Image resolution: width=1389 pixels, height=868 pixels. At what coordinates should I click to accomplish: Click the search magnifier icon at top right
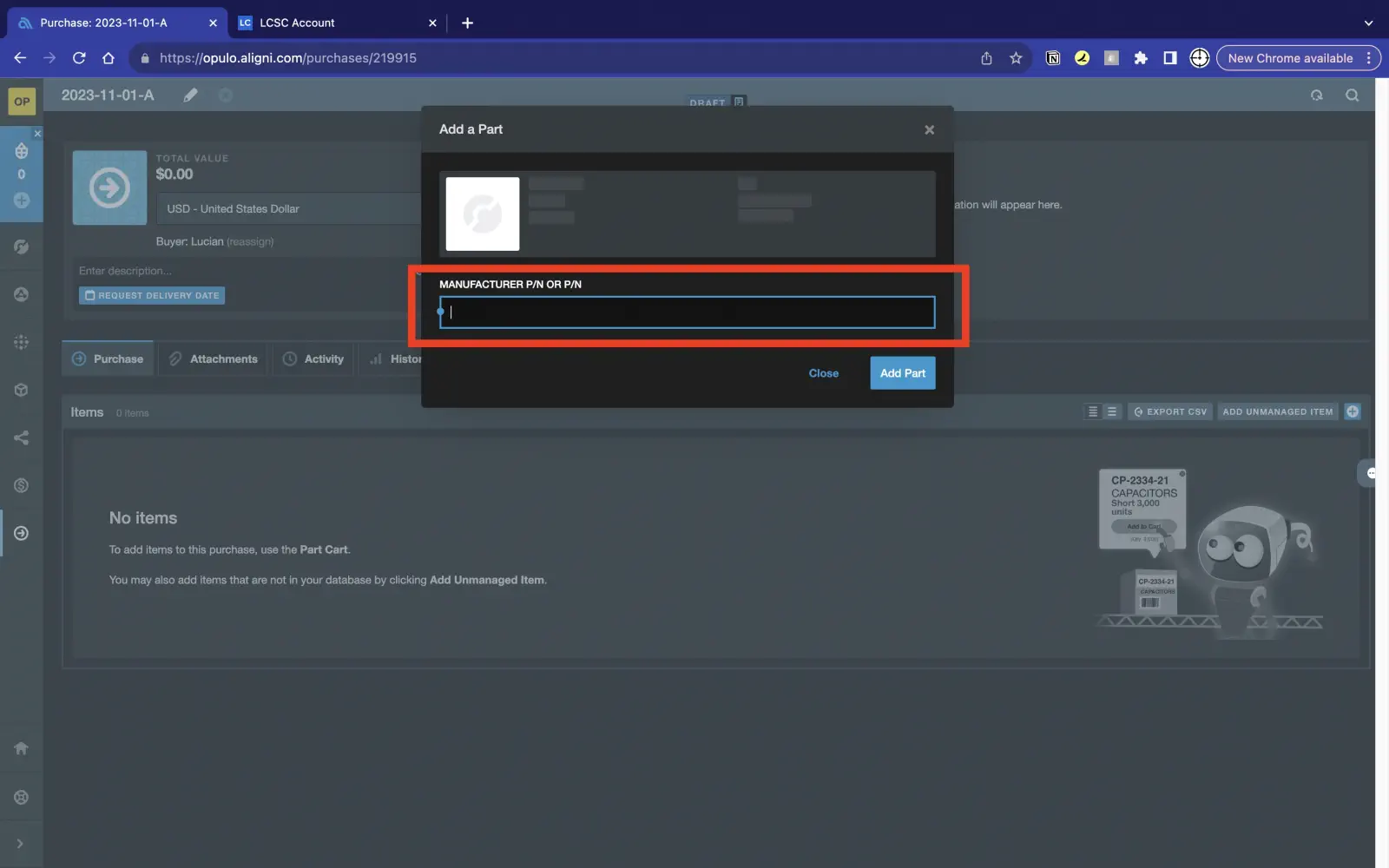click(1352, 95)
